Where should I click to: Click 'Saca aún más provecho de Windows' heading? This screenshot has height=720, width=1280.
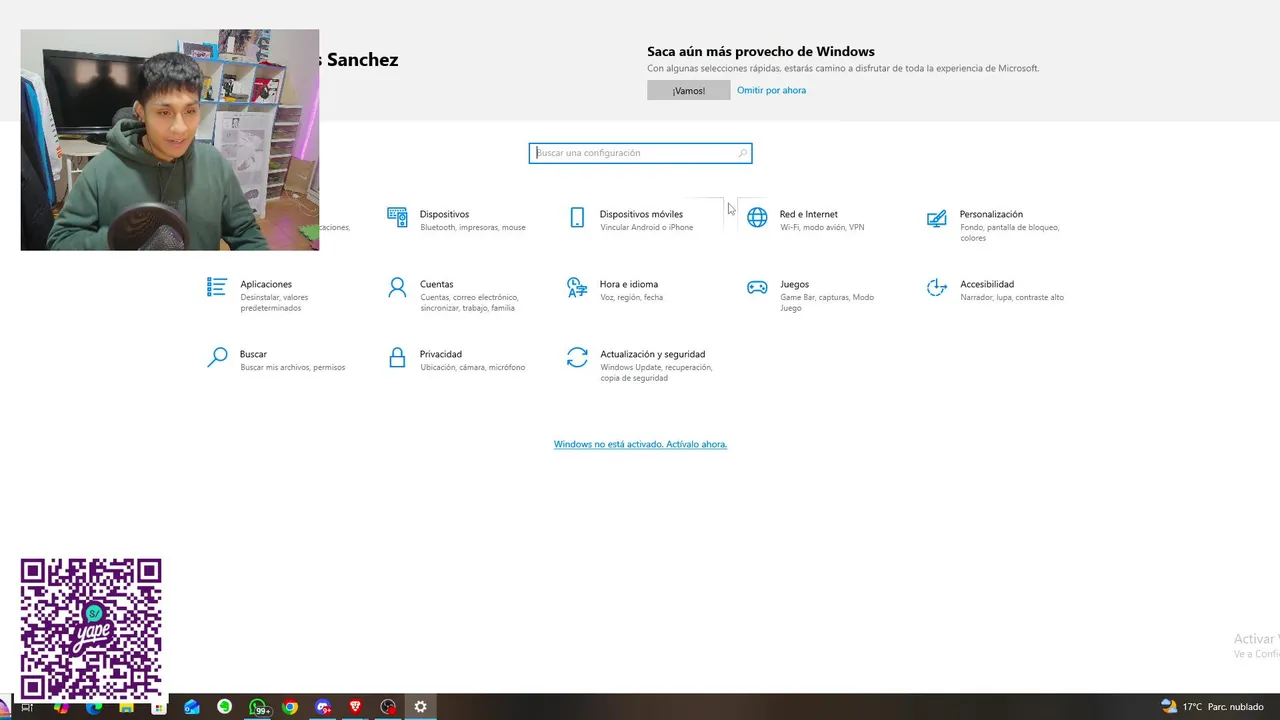tap(761, 51)
